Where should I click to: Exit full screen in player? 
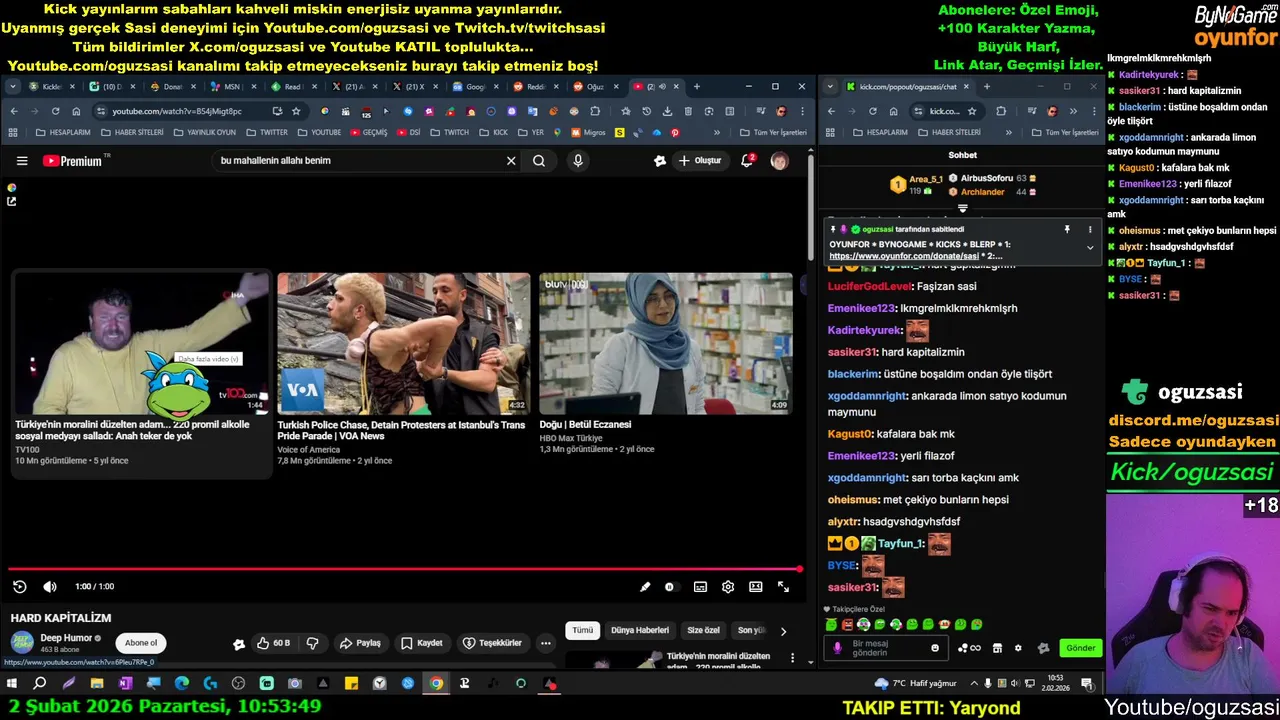pyautogui.click(x=784, y=587)
